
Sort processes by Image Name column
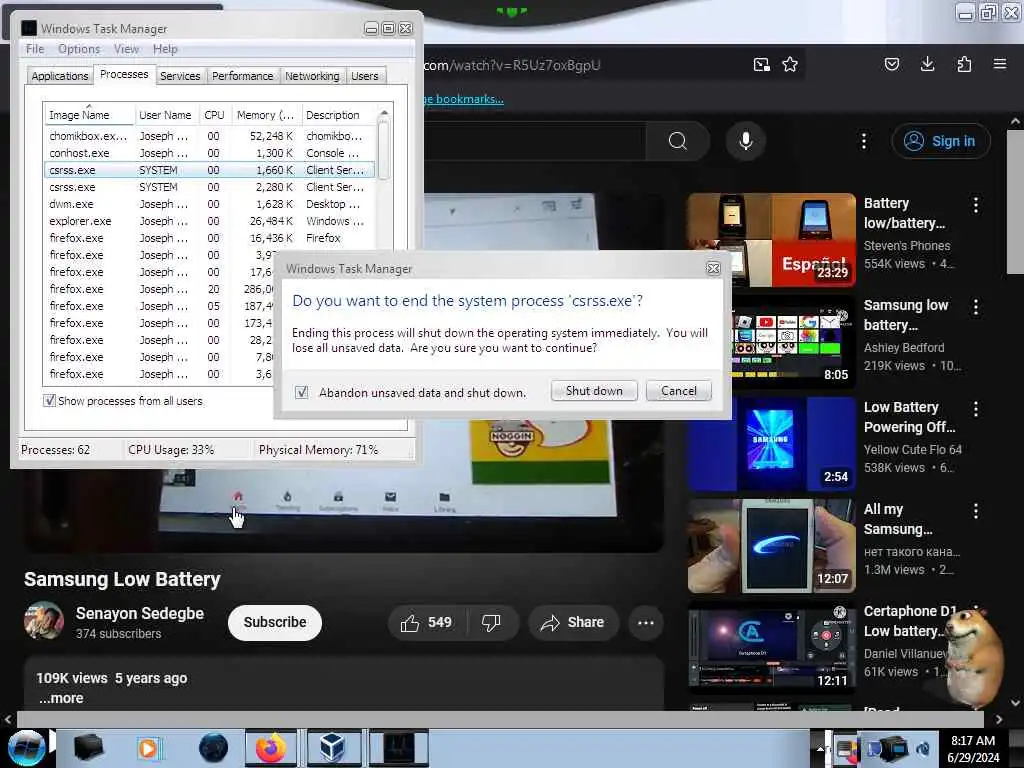tap(89, 115)
